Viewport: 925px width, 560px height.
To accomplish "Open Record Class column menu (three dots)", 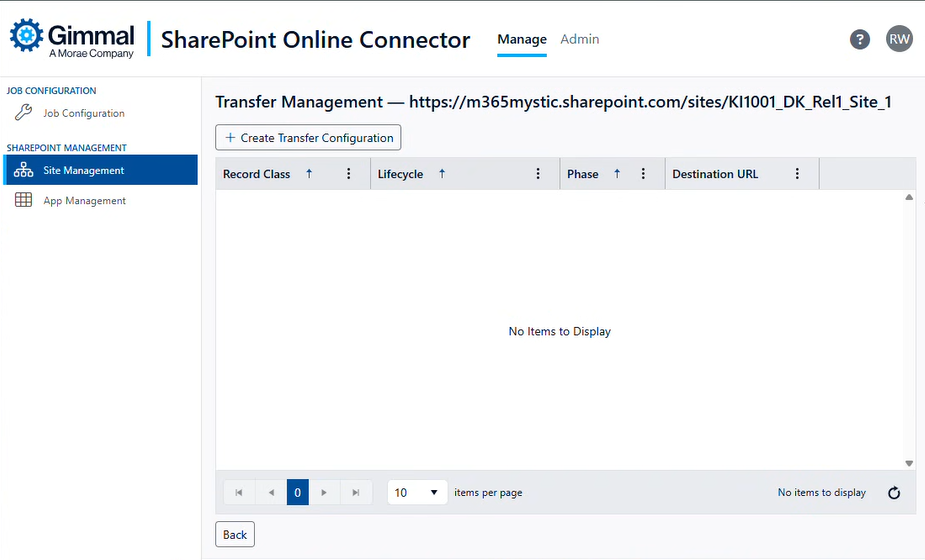I will pyautogui.click(x=349, y=174).
